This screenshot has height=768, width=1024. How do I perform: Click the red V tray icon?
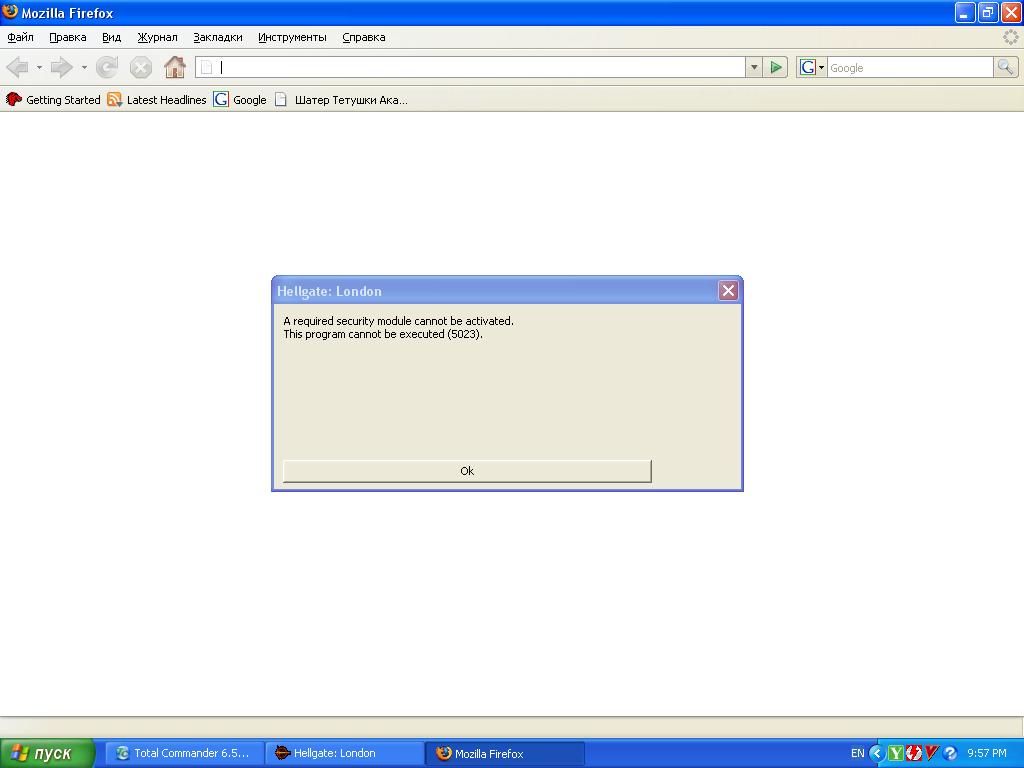(x=931, y=753)
